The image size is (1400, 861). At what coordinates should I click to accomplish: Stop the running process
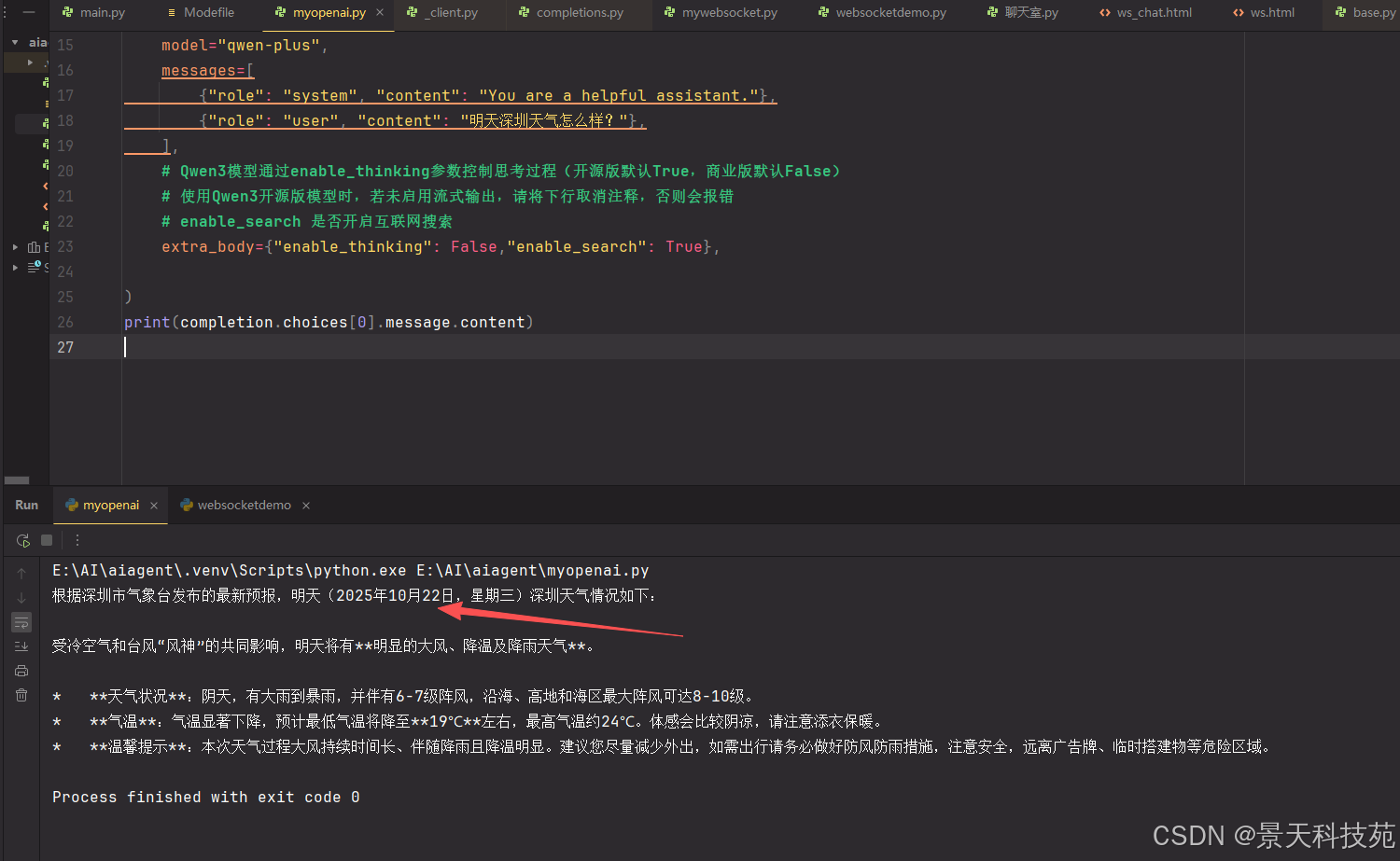(47, 540)
